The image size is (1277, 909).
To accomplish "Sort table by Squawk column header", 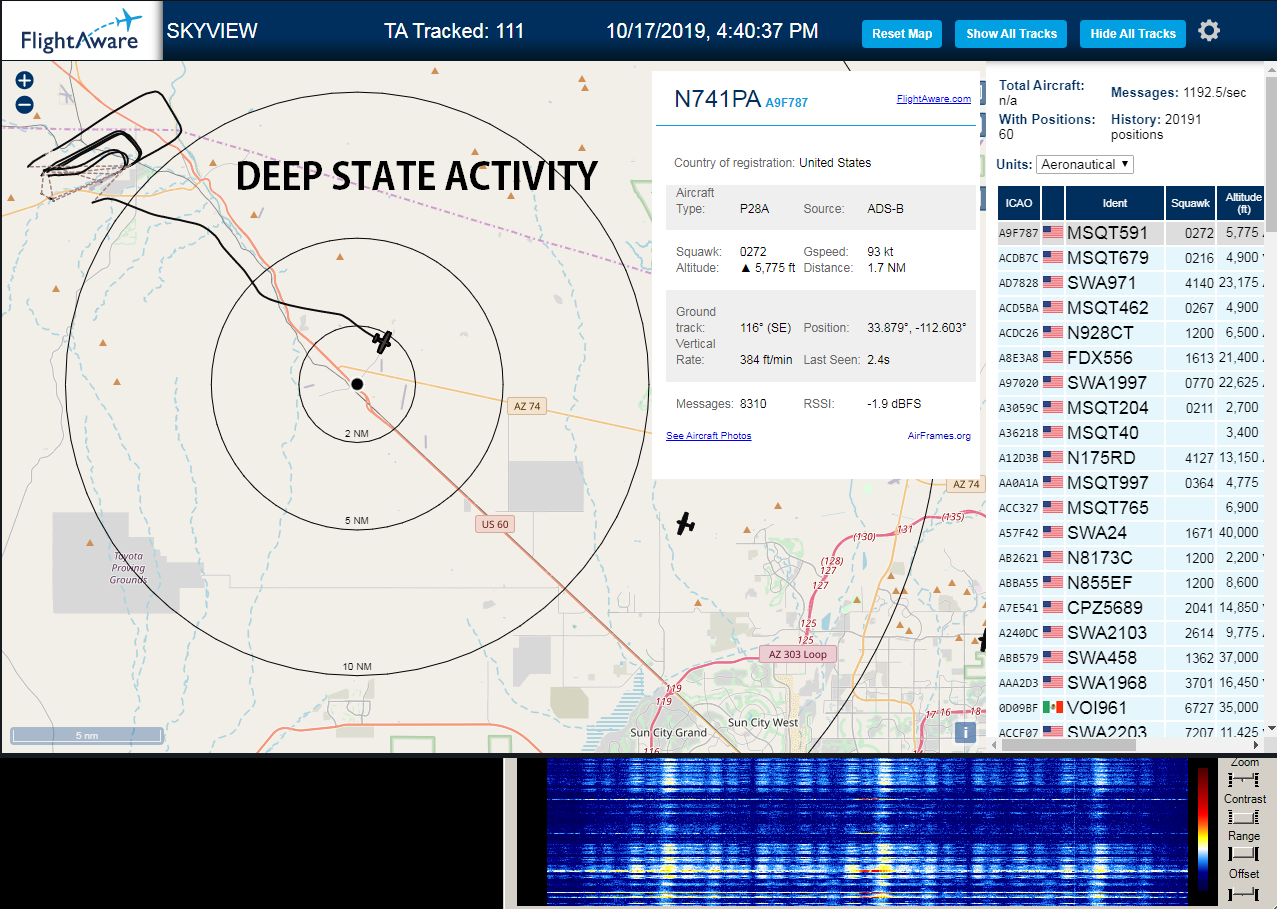I will pyautogui.click(x=1190, y=203).
